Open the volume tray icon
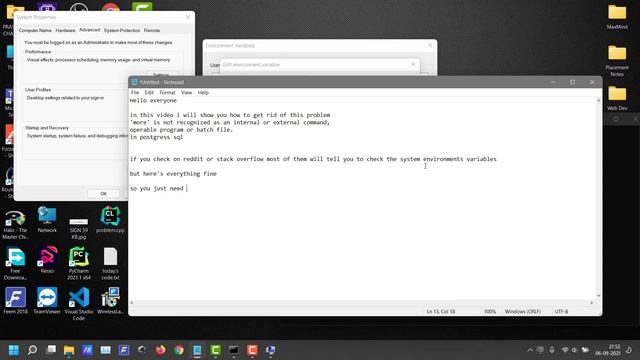Viewport: 640px width, 360px height. coord(574,350)
